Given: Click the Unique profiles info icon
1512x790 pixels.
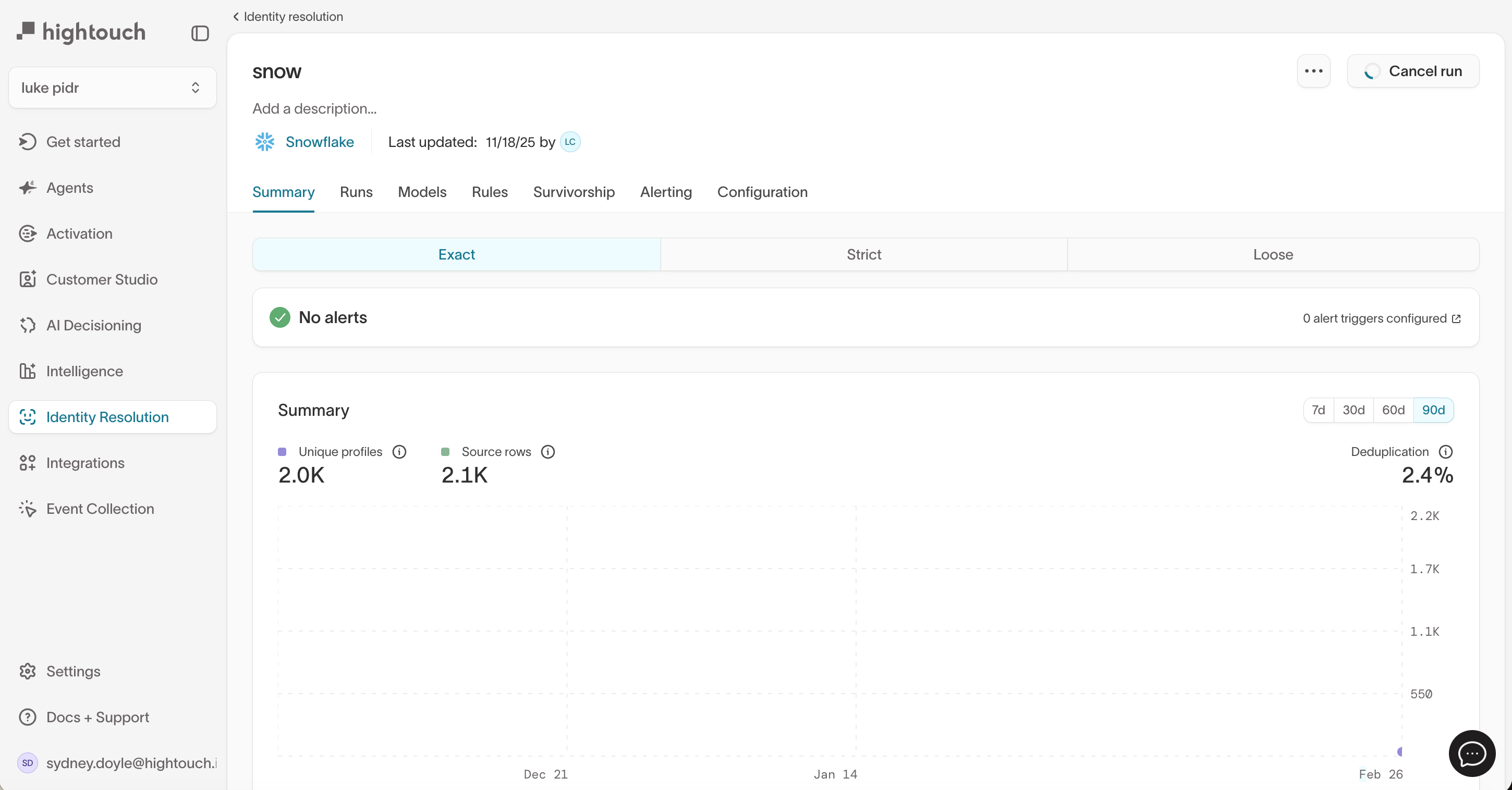Looking at the screenshot, I should point(399,452).
